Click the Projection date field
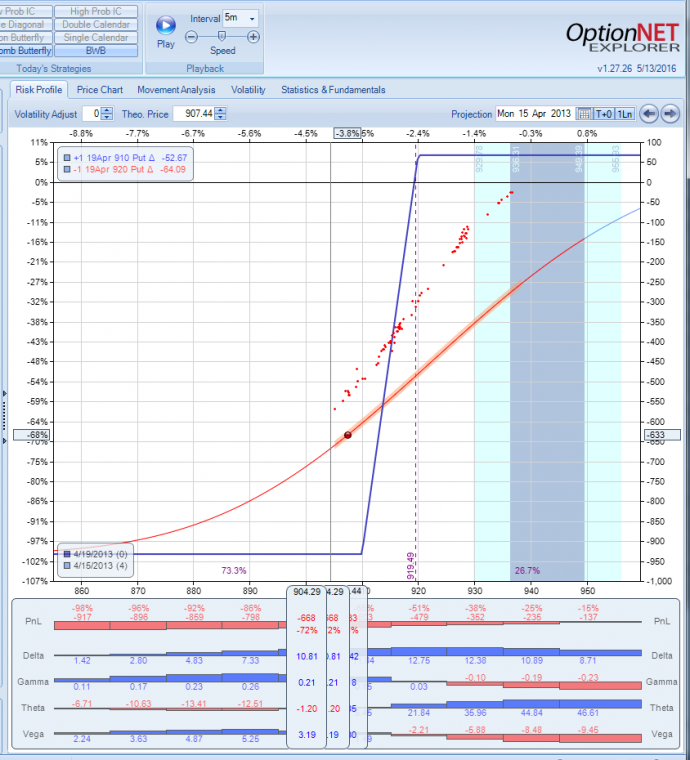This screenshot has width=690, height=760. 534,114
